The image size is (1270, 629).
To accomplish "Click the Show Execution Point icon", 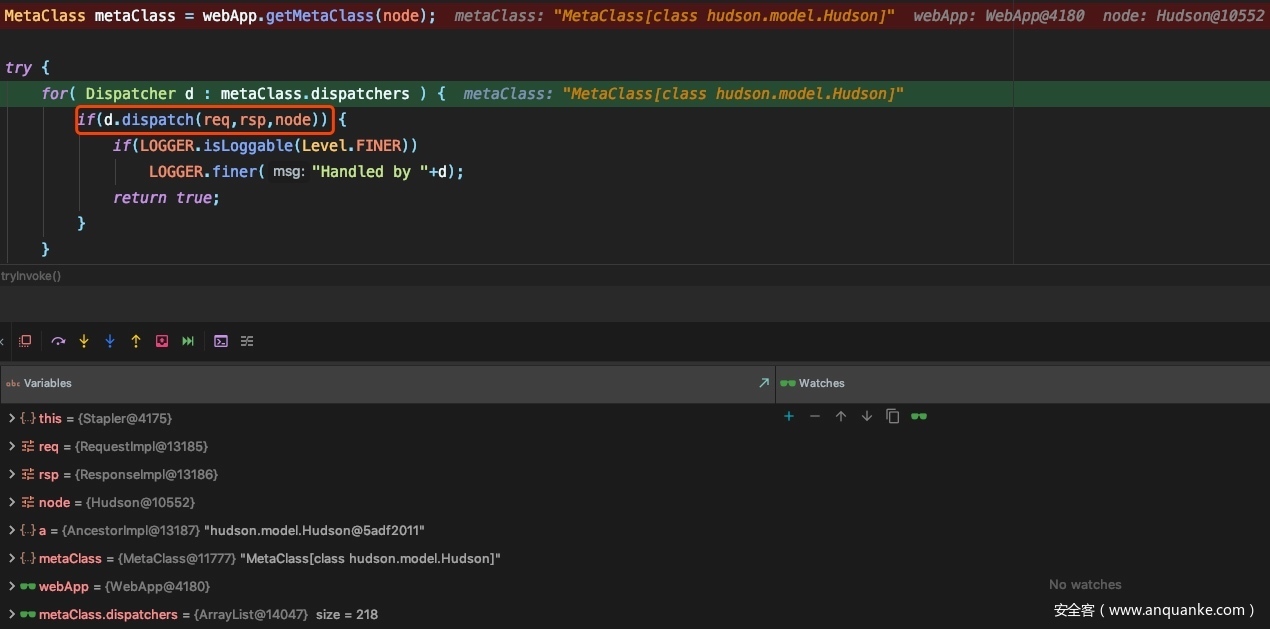I will point(26,341).
